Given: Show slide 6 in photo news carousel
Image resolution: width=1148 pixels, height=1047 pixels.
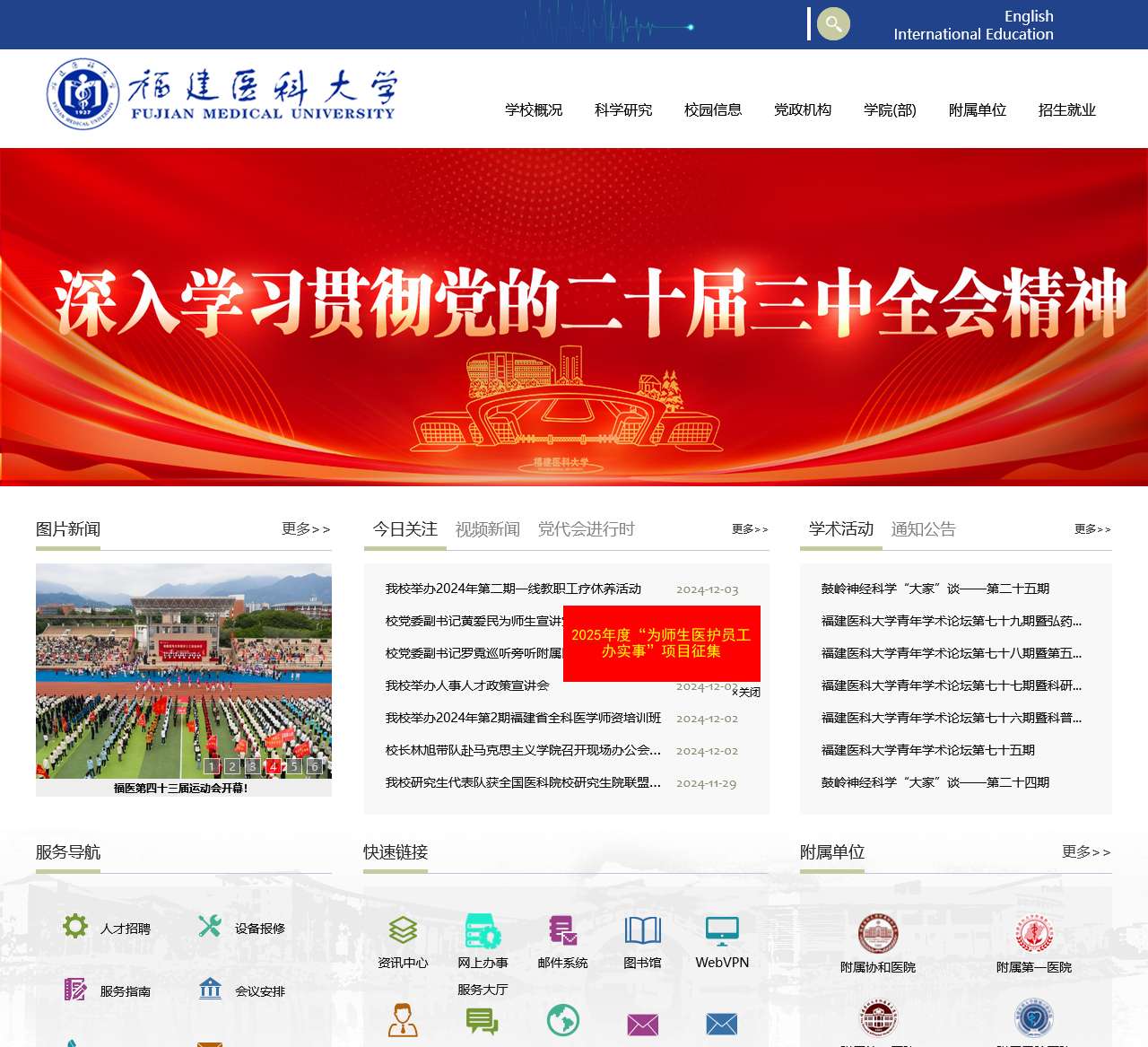Looking at the screenshot, I should click(x=314, y=766).
